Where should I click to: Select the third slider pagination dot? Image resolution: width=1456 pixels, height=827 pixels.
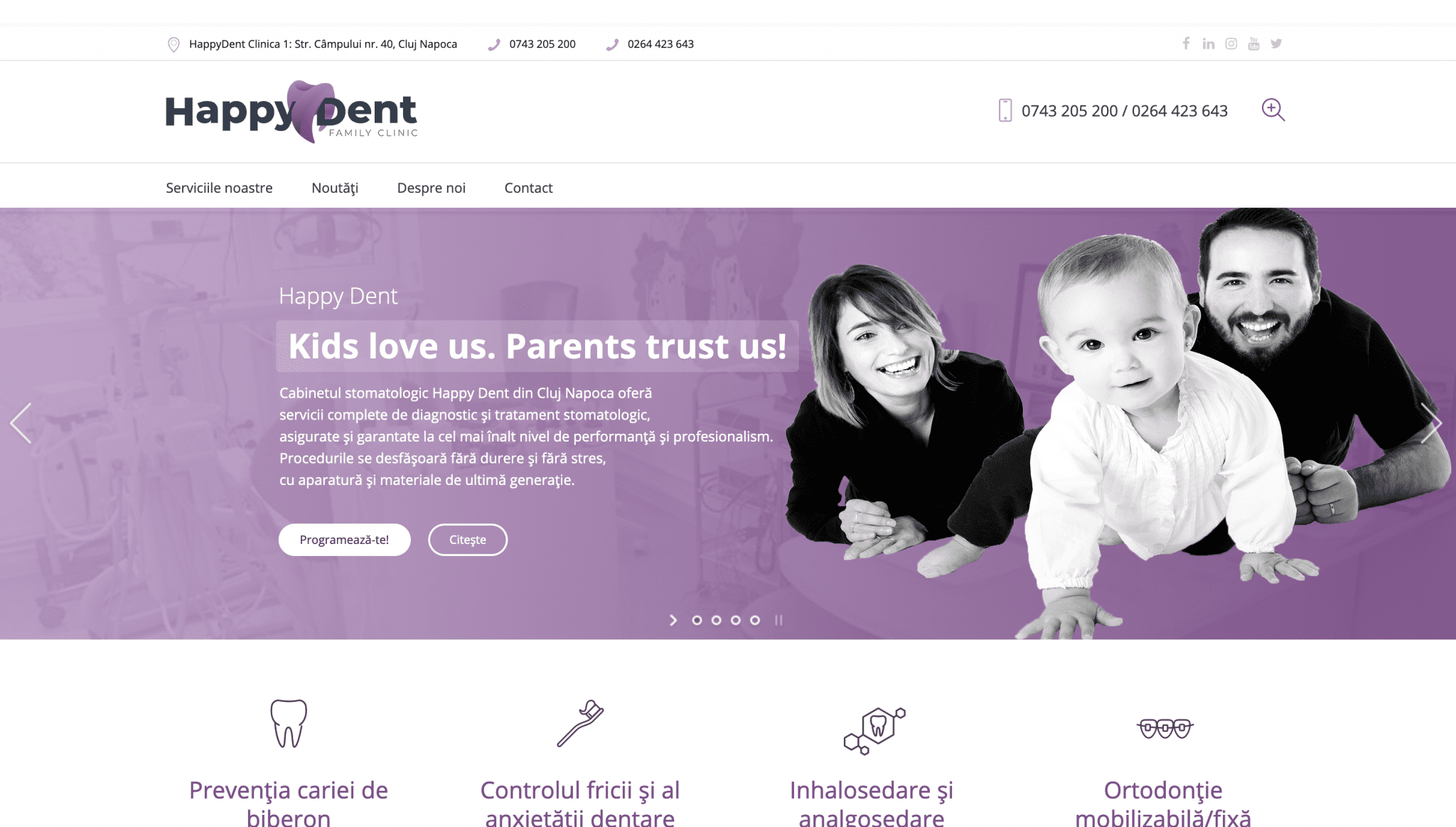[x=736, y=620]
